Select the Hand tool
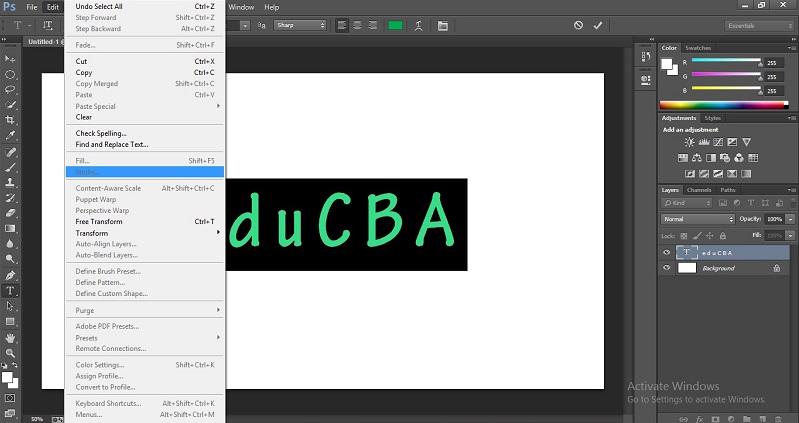The width and height of the screenshot is (799, 423). (10, 338)
